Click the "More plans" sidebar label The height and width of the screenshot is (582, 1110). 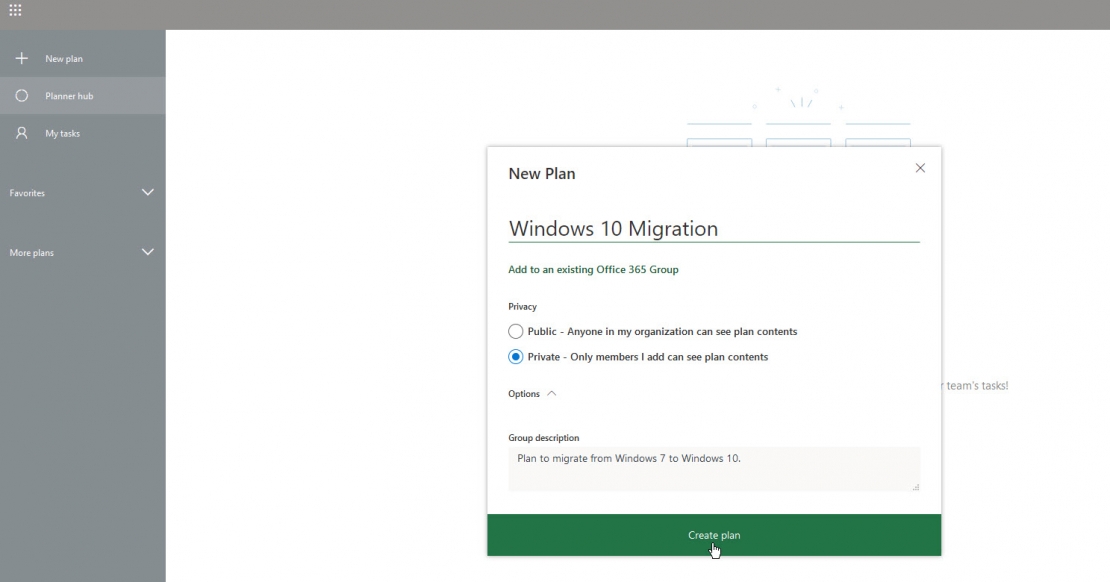(31, 252)
